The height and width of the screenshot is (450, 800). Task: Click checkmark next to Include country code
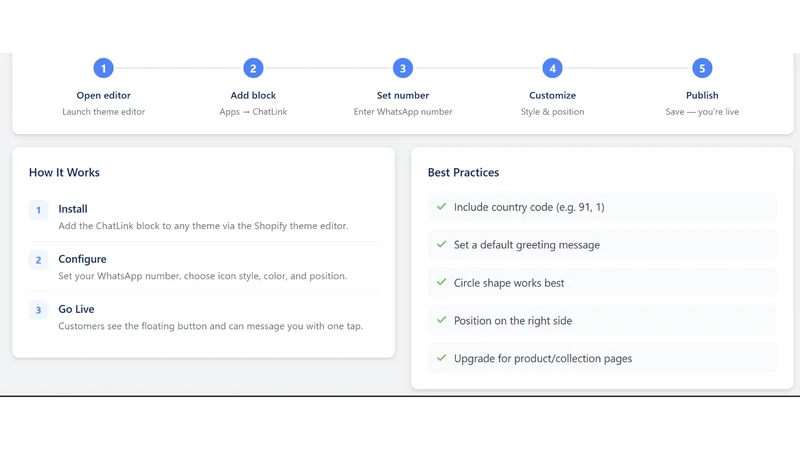442,207
